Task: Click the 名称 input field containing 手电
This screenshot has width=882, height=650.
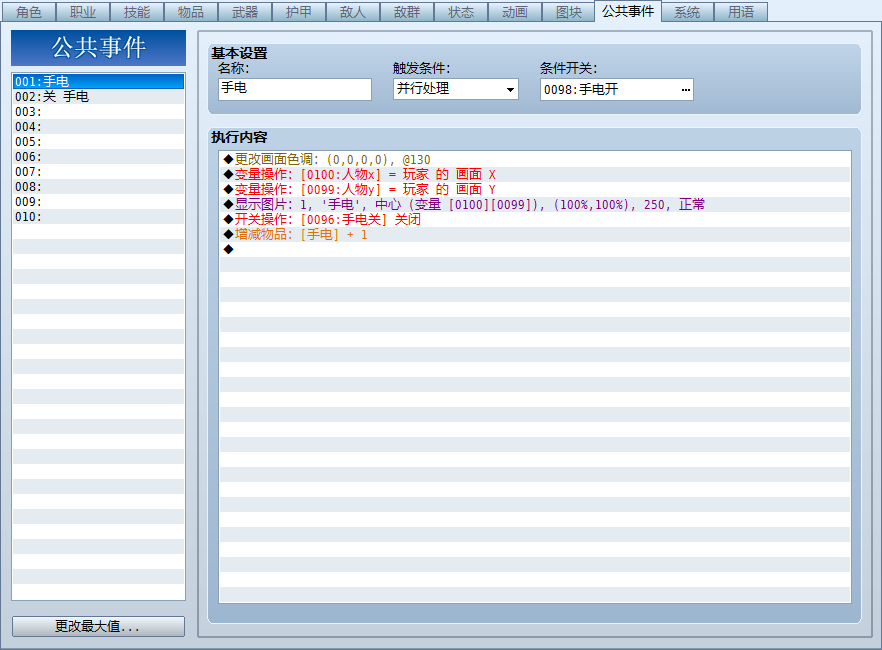Action: pyautogui.click(x=295, y=89)
